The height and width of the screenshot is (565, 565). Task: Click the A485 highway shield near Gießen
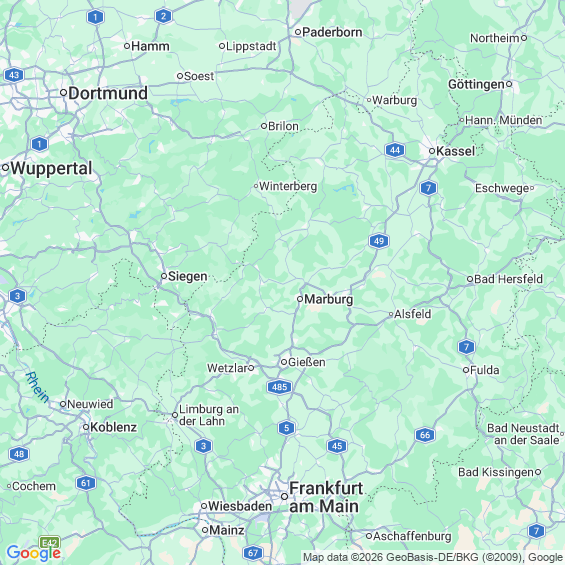coord(279,387)
